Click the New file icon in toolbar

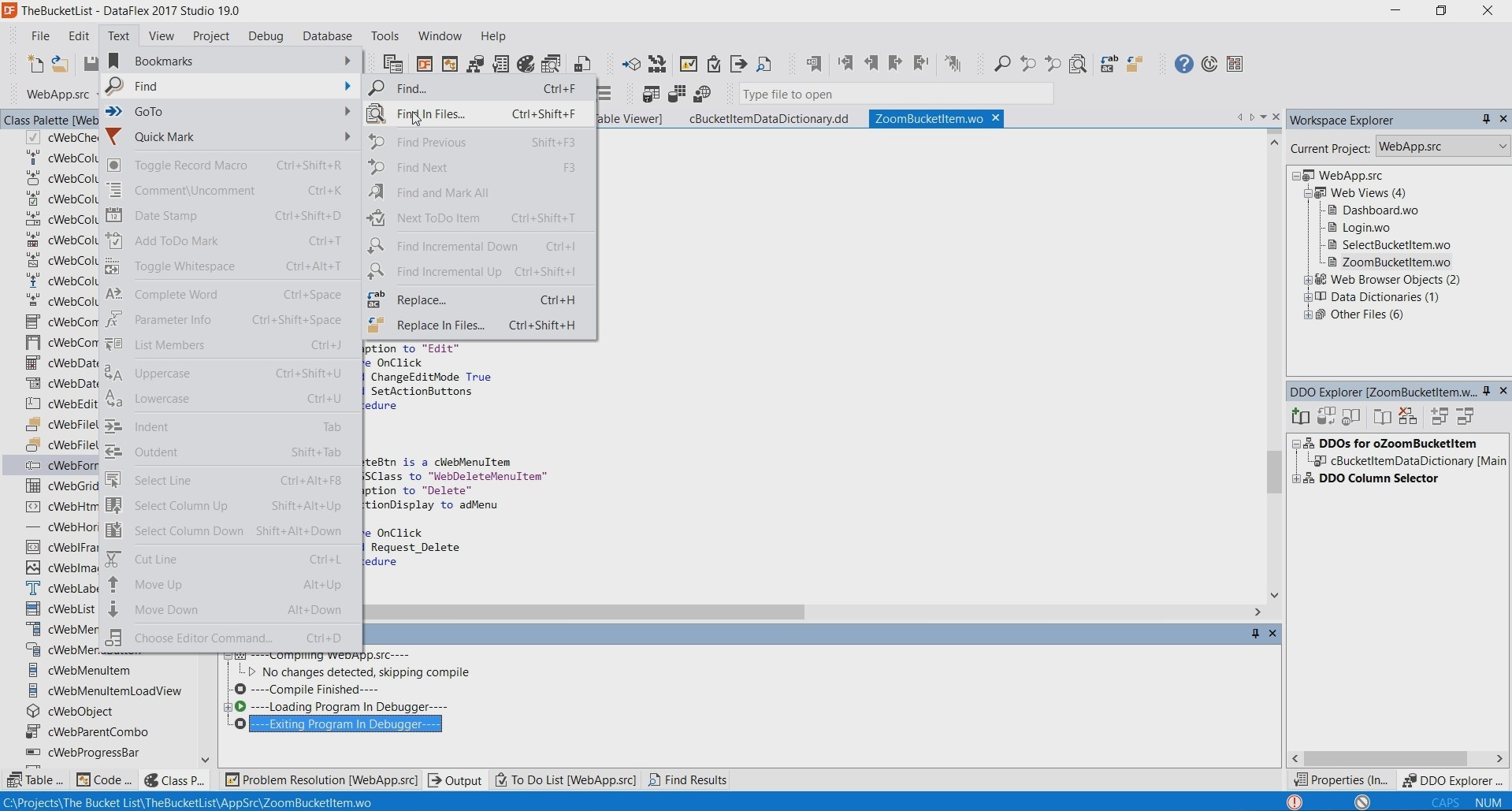(35, 64)
